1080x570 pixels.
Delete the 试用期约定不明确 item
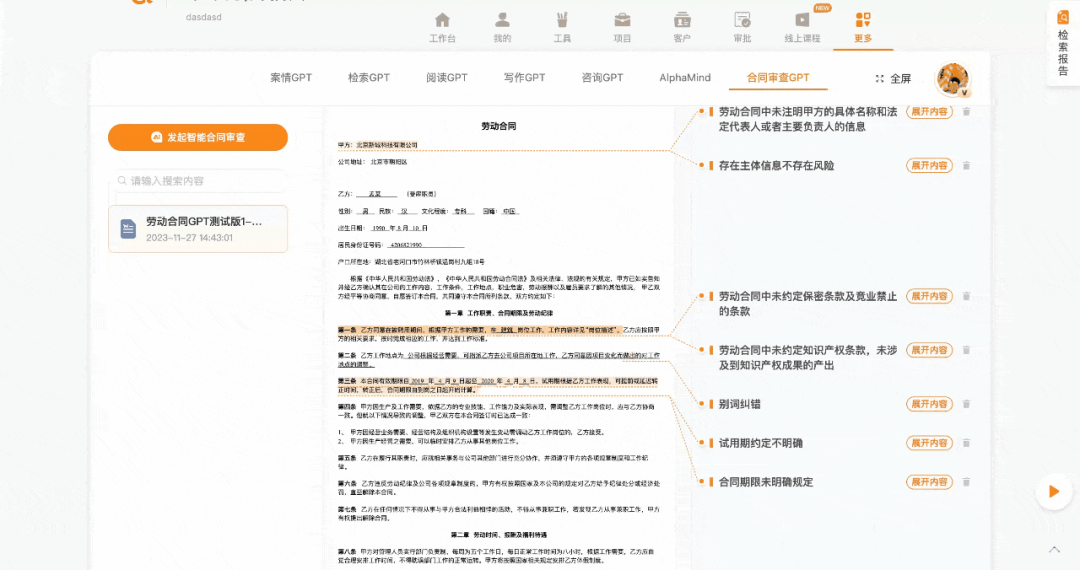(966, 443)
